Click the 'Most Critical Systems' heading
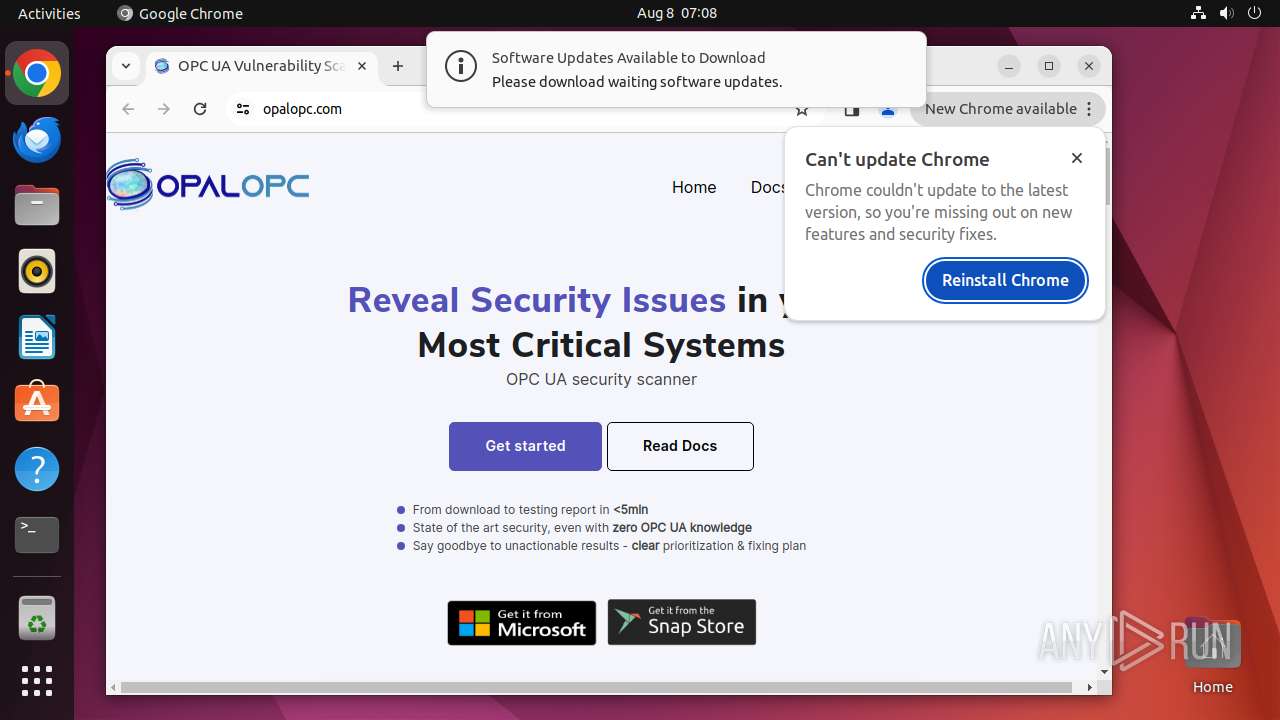Viewport: 1280px width, 720px height. pos(601,345)
